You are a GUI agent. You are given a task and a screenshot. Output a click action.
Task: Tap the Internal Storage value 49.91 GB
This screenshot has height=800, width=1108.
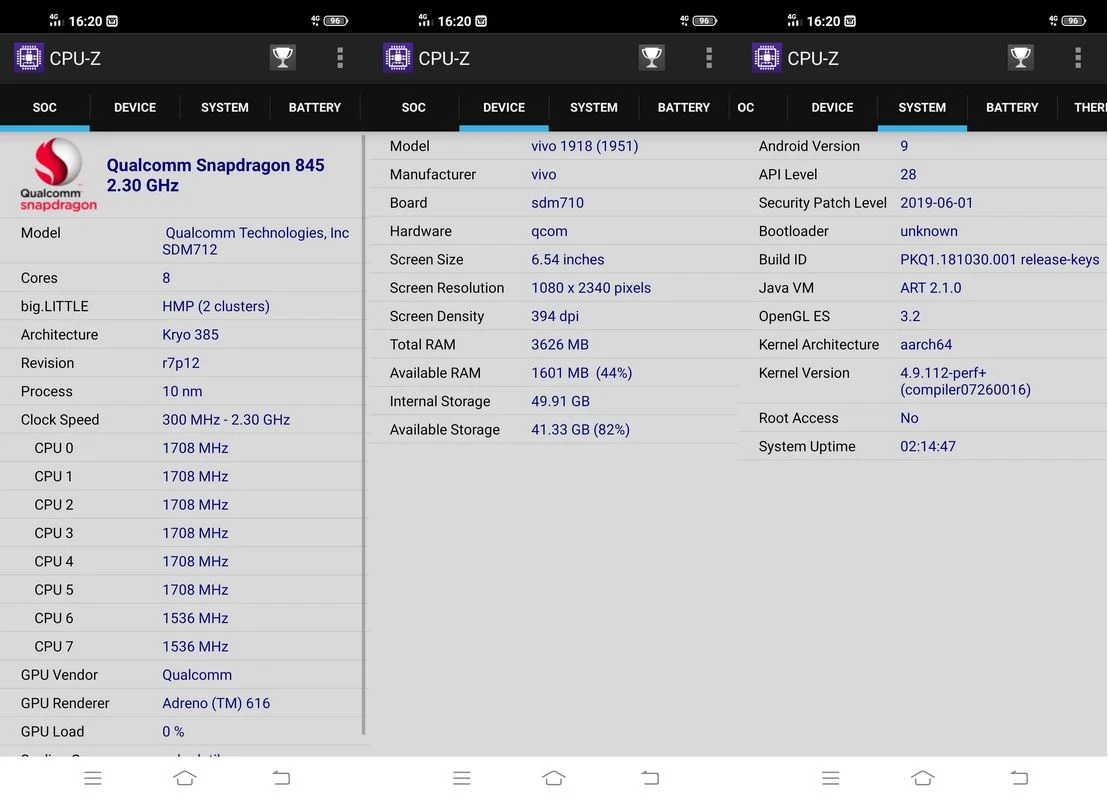[560, 401]
